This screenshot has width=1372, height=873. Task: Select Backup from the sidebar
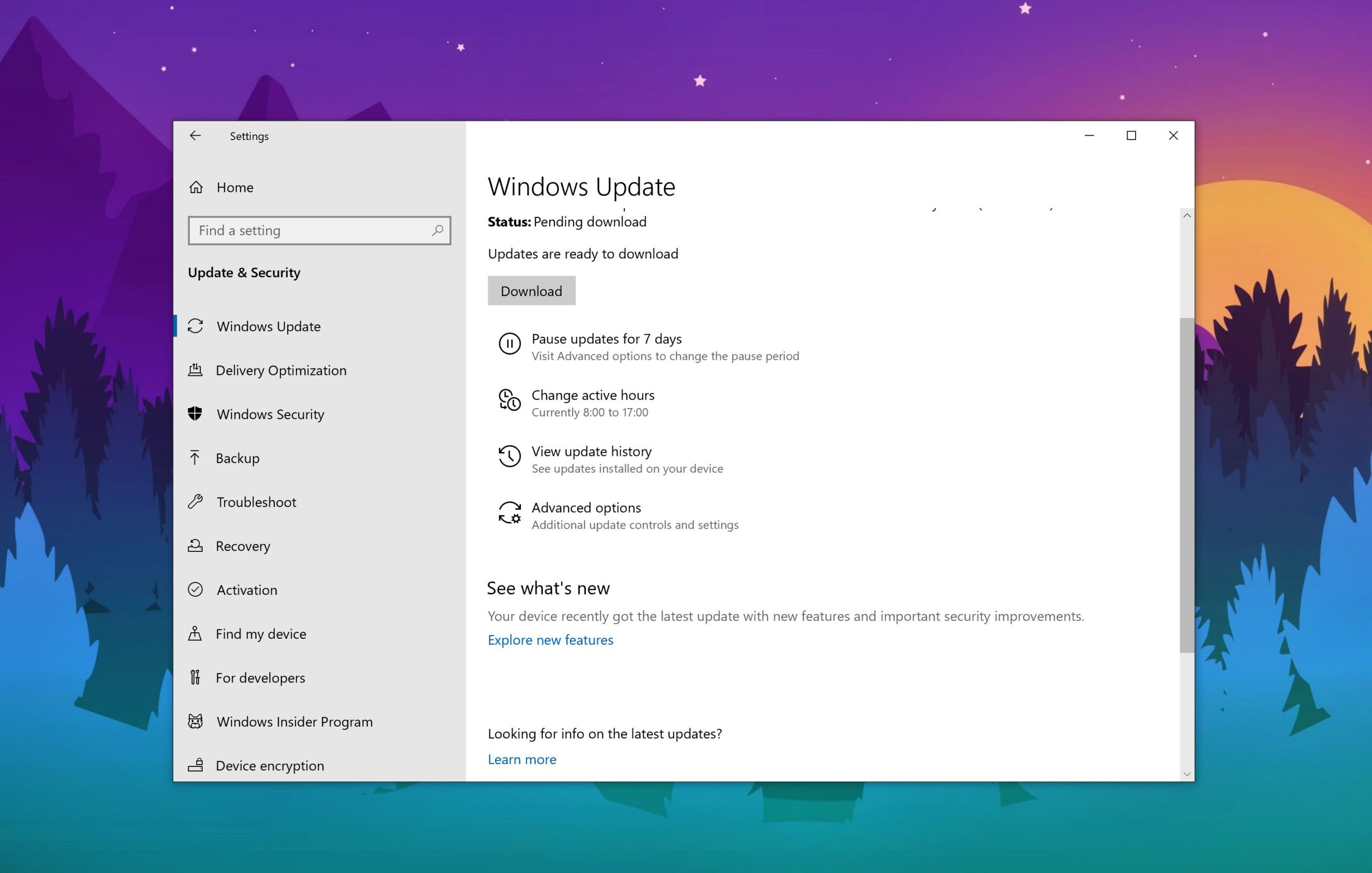[319, 458]
